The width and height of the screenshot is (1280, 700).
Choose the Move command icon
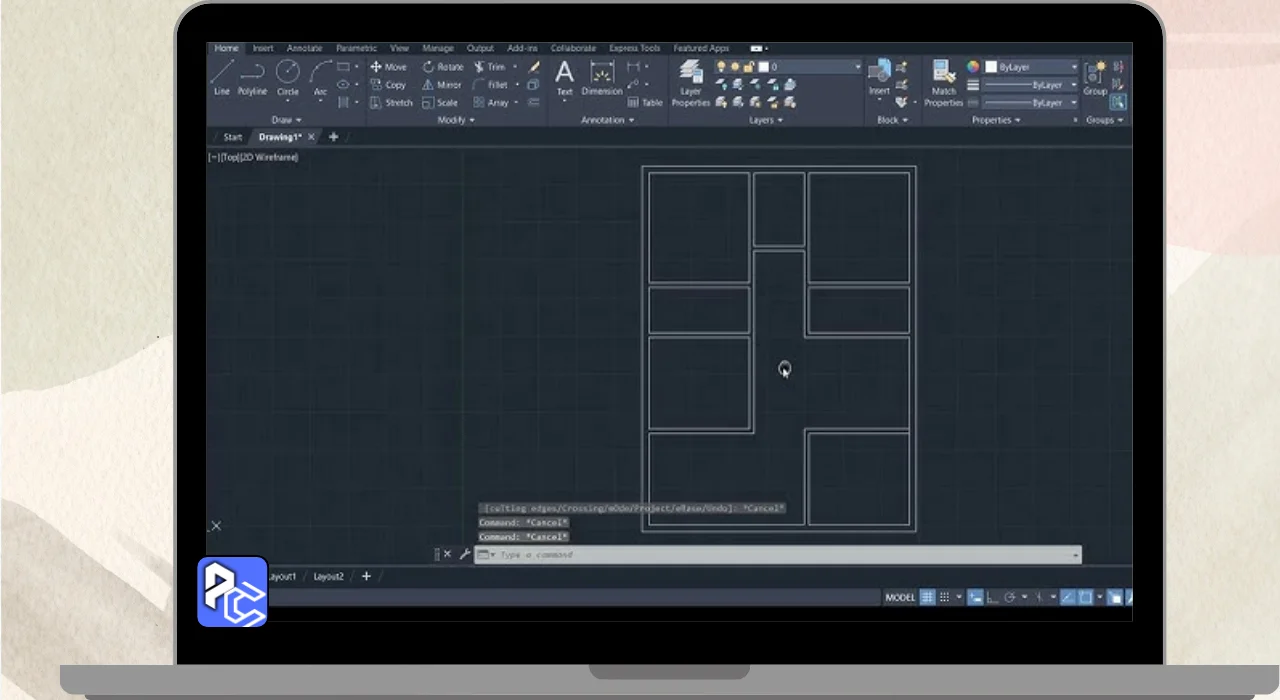388,67
